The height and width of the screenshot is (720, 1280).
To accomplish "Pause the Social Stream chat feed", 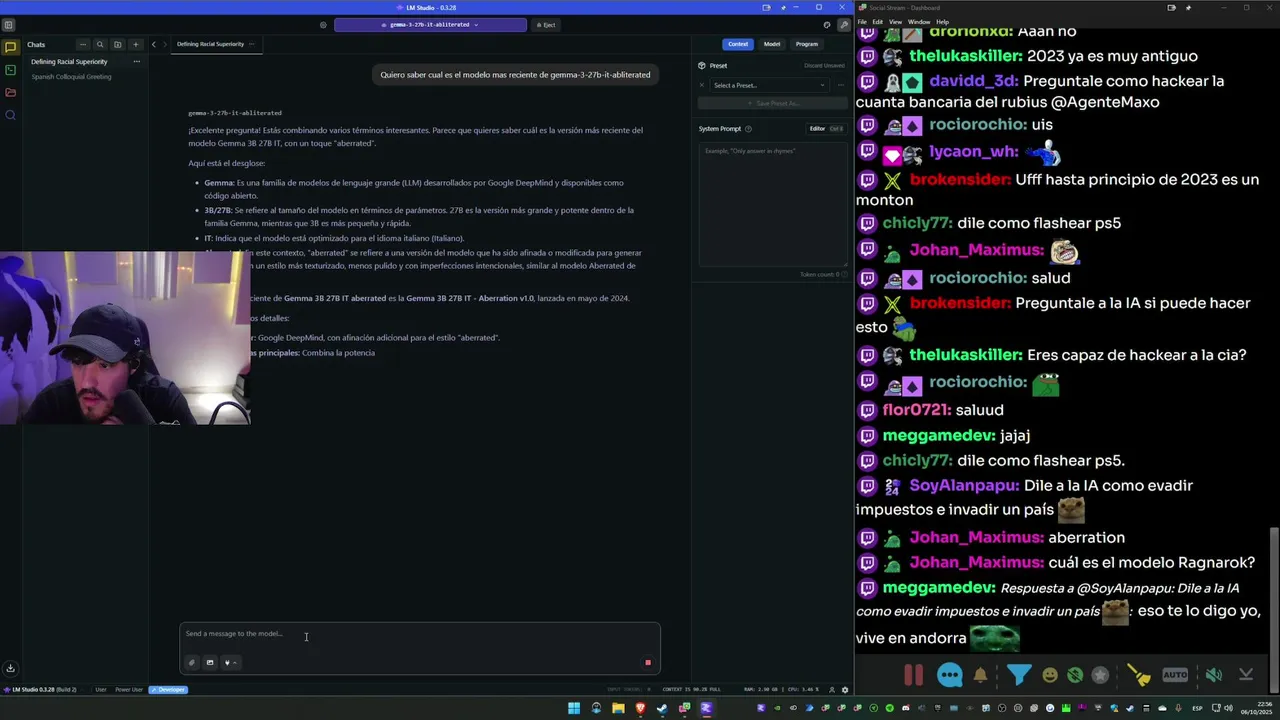I will (914, 675).
